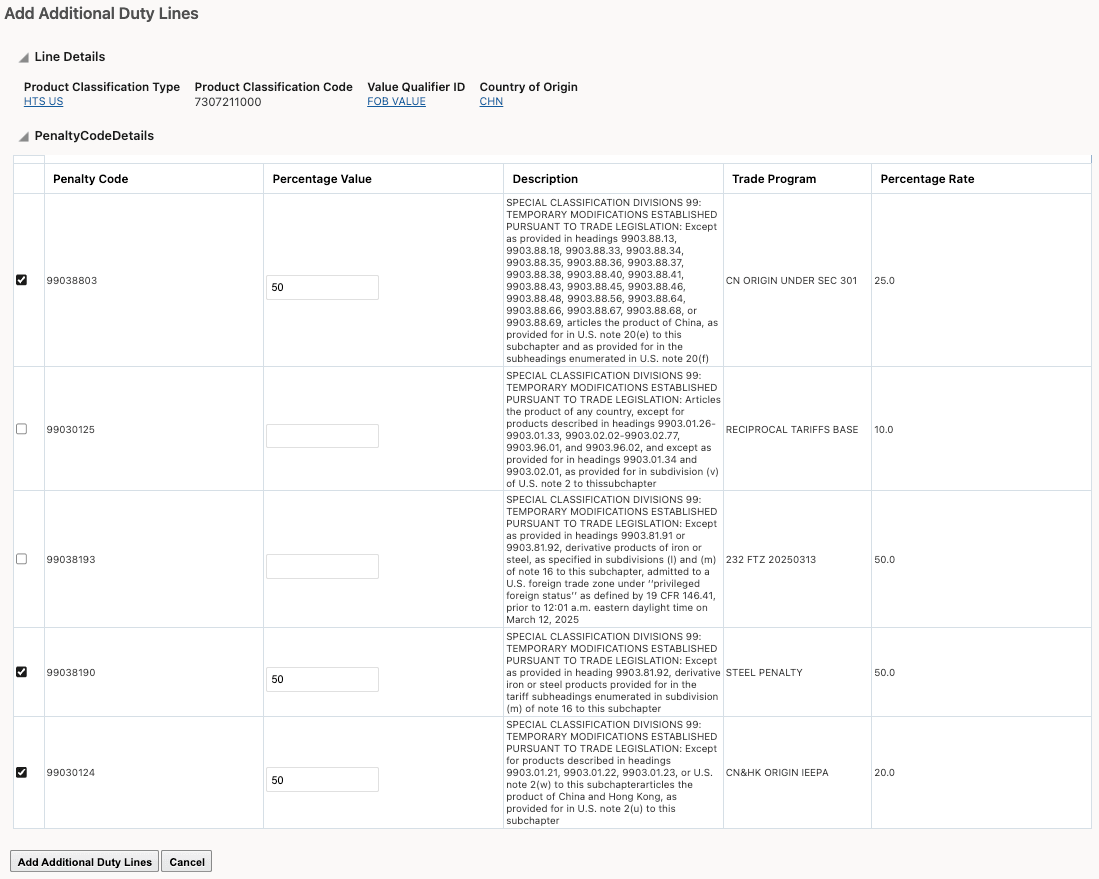Screen dimensions: 1099x879
Task: Collapse the PenaltyCodeDetails section
Action: pos(24,135)
